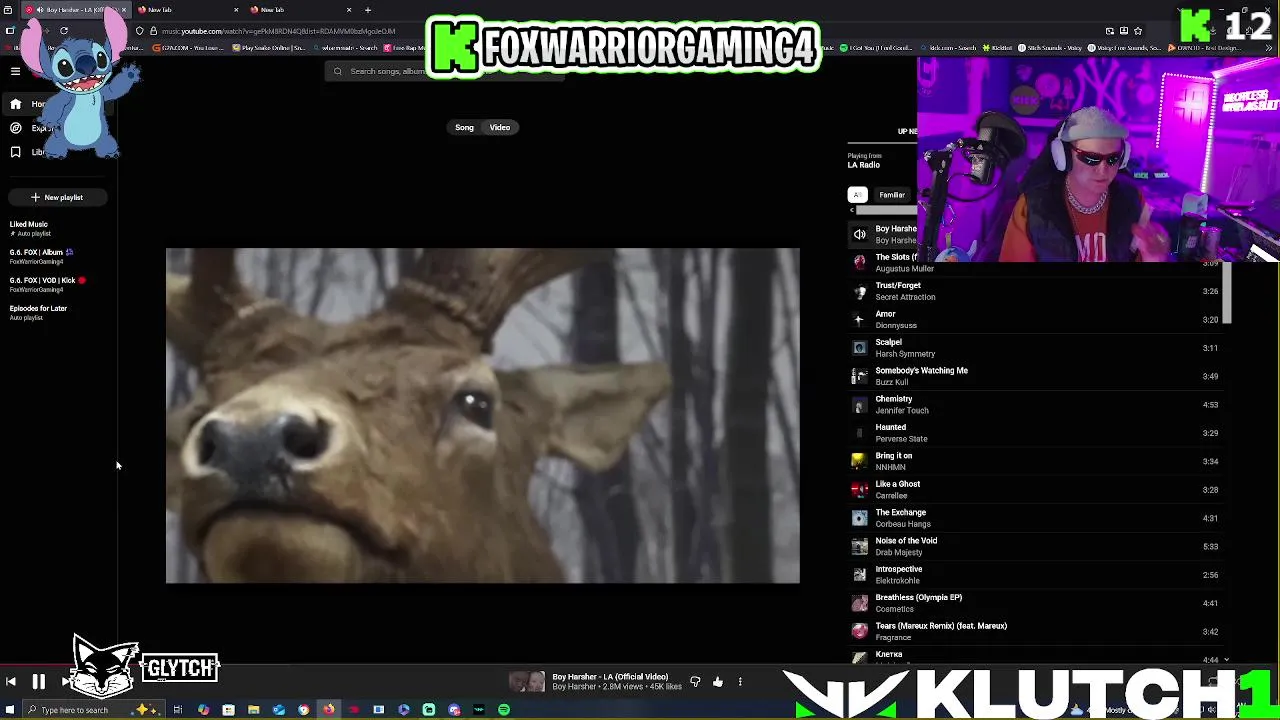This screenshot has height=720, width=1280.
Task: Open Chrome from the taskbar
Action: (x=303, y=710)
